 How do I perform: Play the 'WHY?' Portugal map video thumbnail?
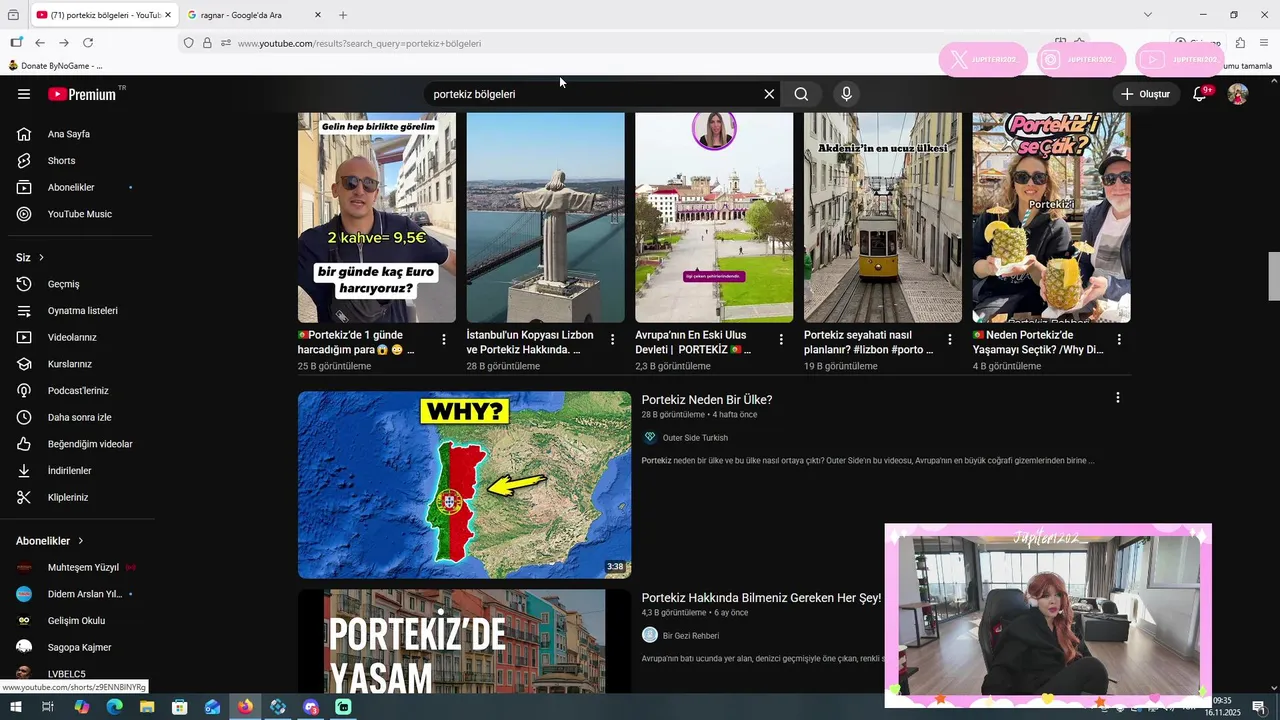coord(464,485)
